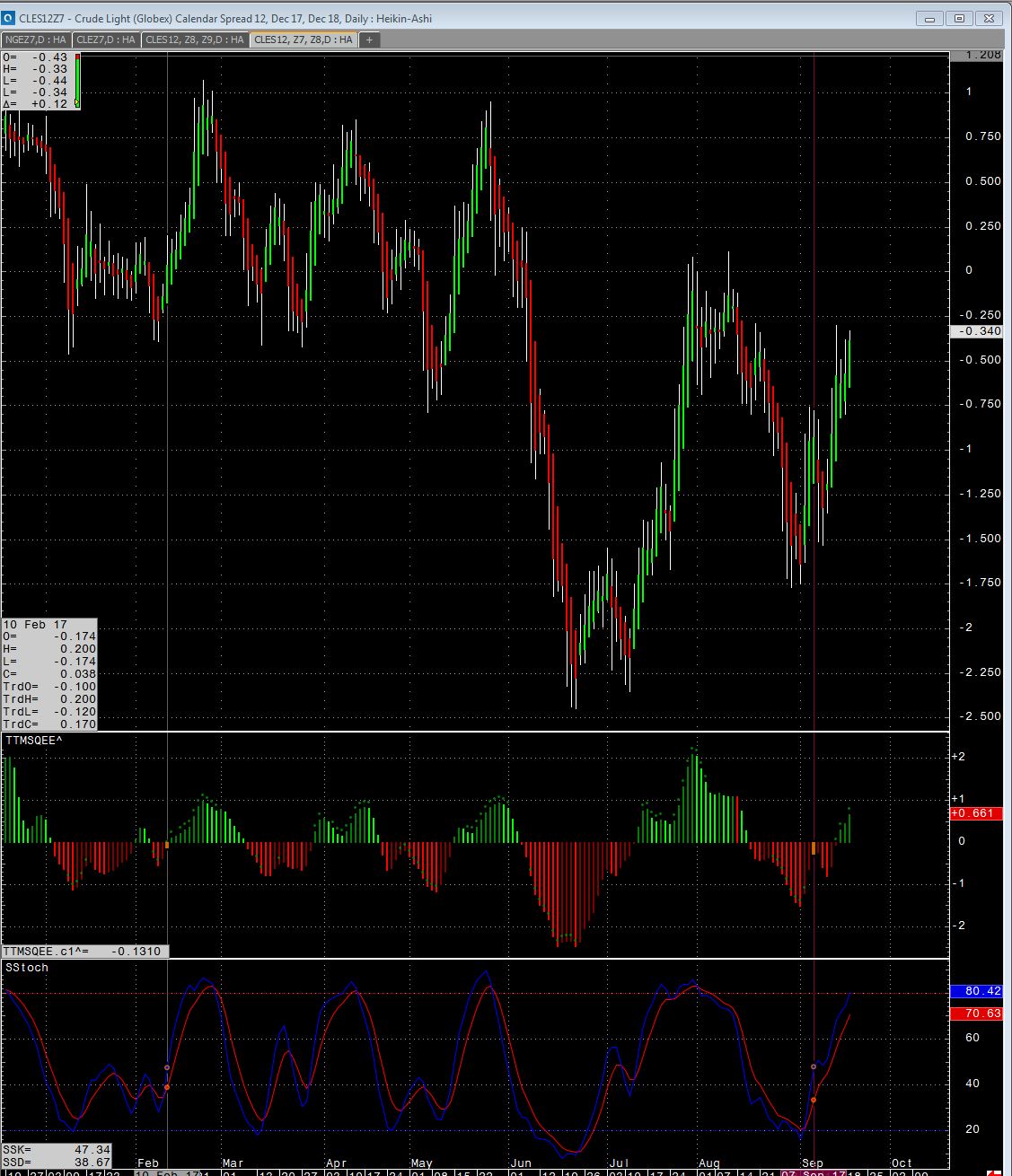Click the red 70.63 stochastic value label
The width and height of the screenshot is (1012, 1176).
tap(976, 1014)
